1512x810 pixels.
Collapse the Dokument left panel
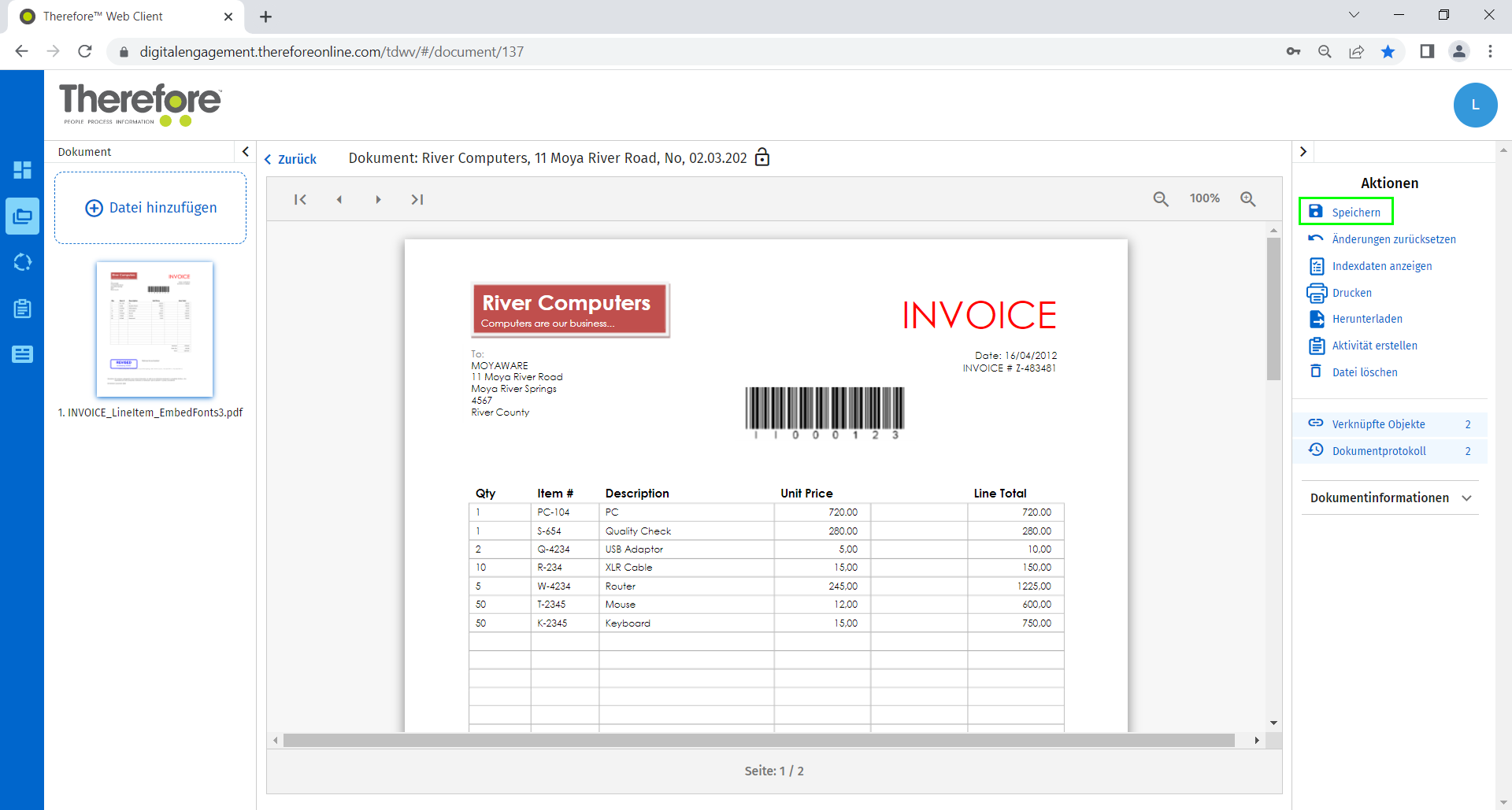pos(245,151)
